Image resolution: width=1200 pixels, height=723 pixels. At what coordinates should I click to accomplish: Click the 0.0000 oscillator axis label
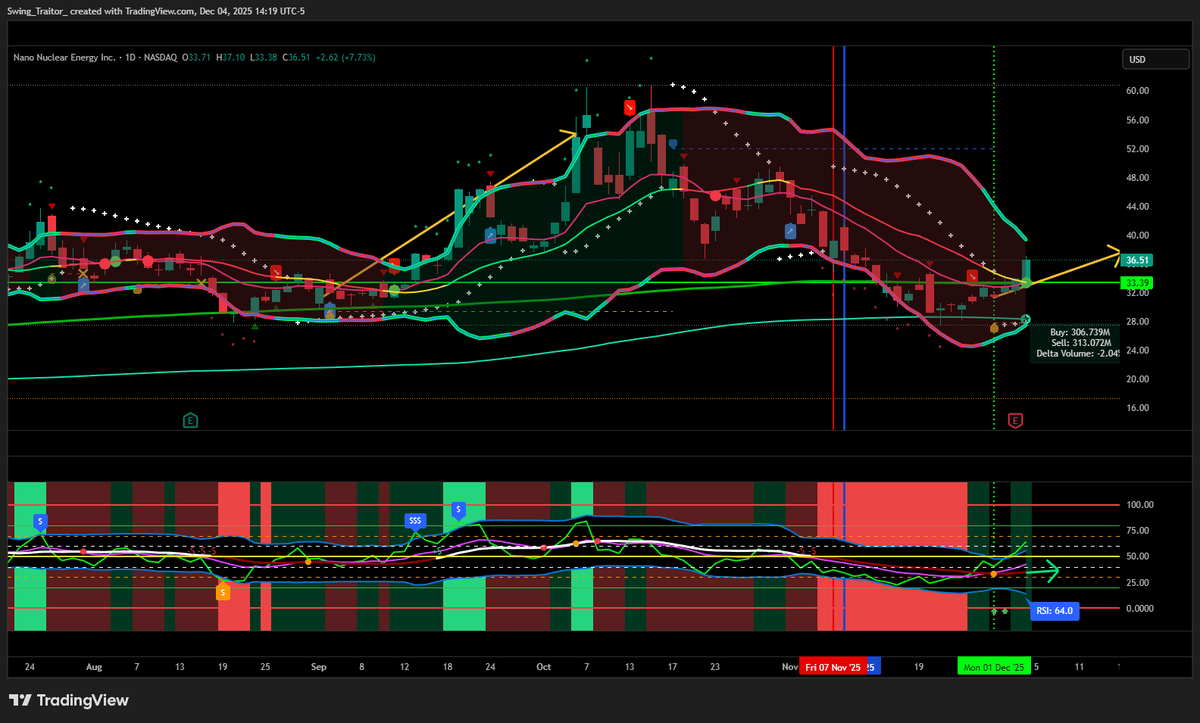coord(1140,608)
